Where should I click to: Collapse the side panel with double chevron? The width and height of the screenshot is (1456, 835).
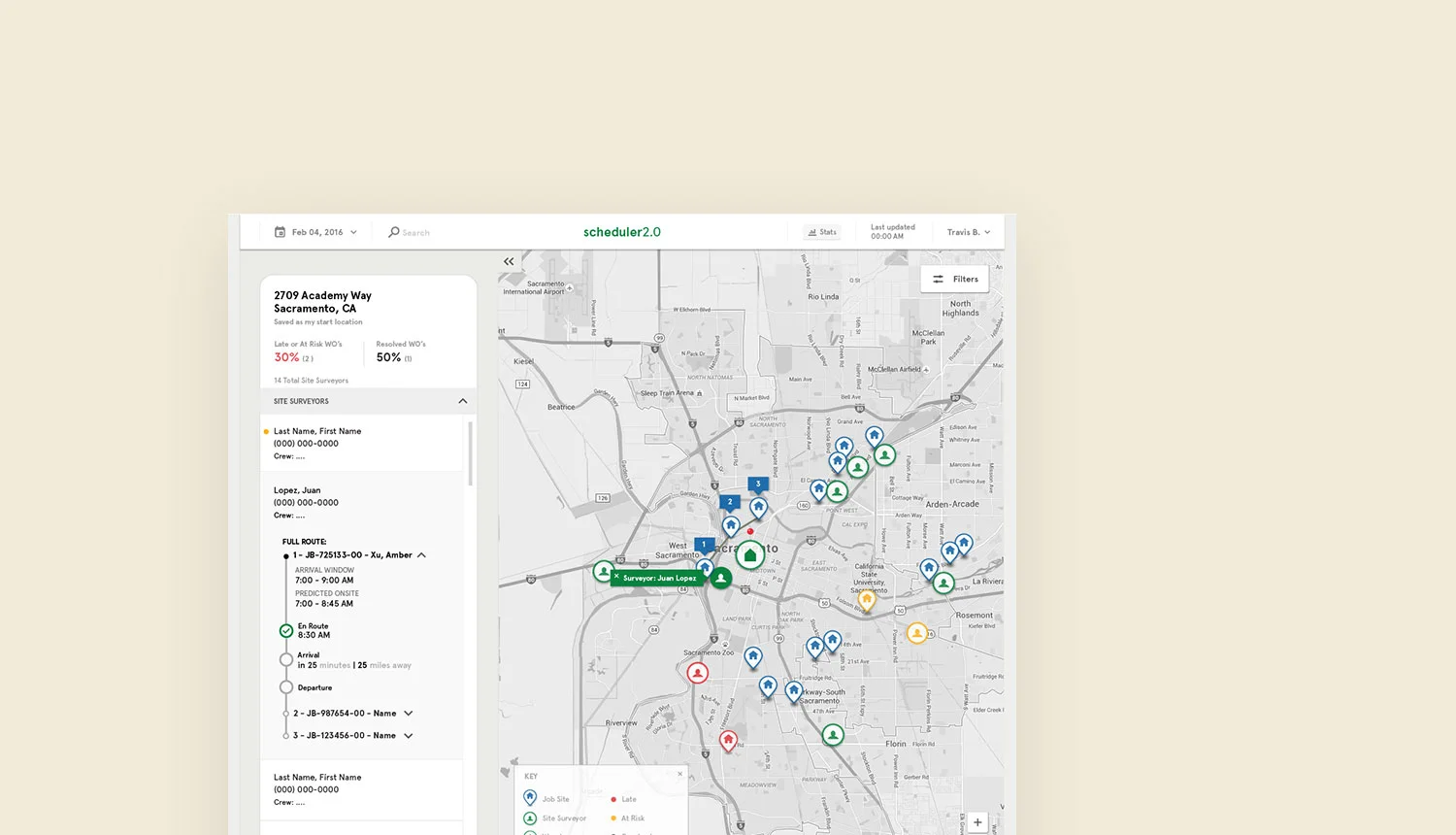click(509, 261)
